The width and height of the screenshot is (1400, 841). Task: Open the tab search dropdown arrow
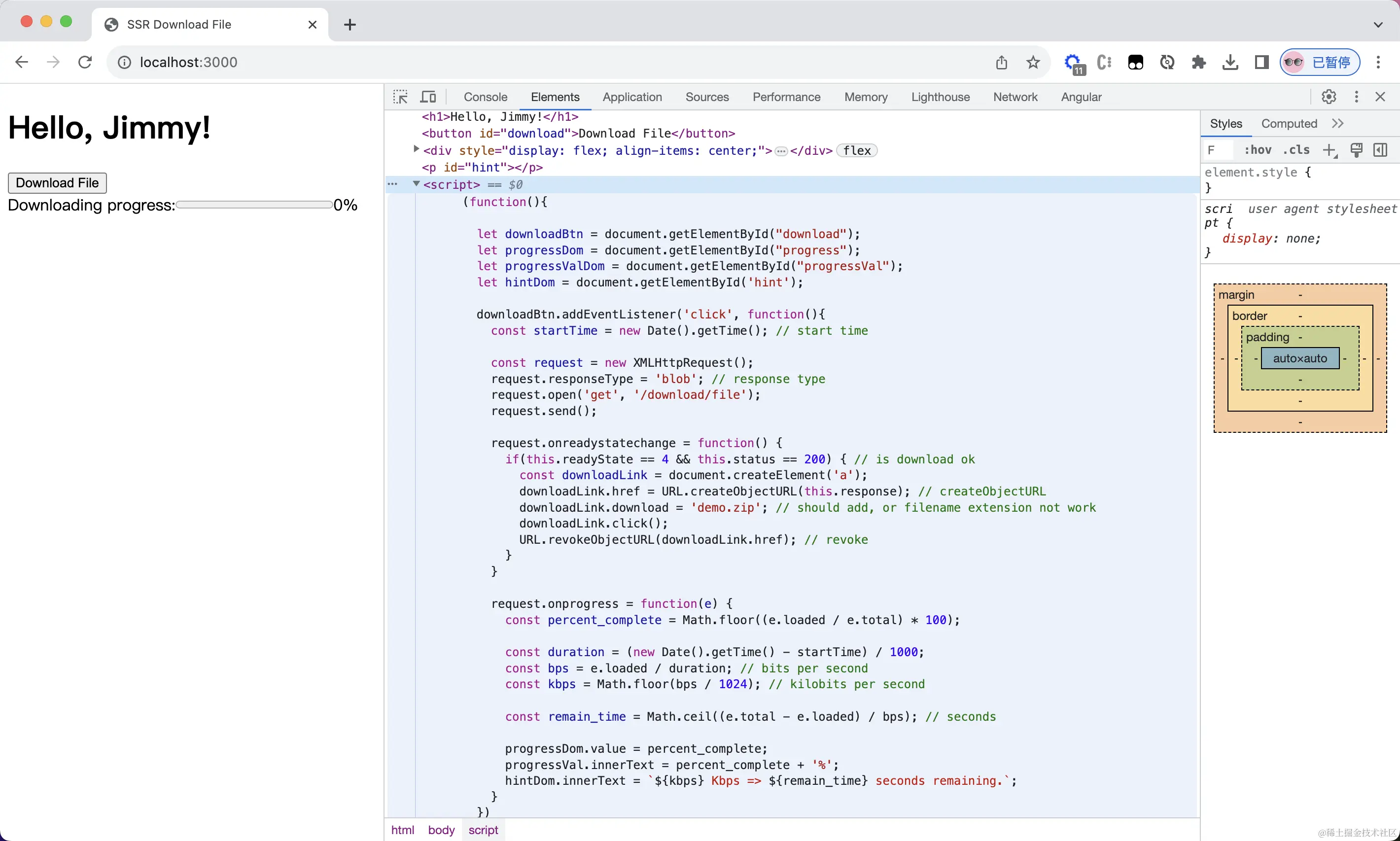pos(1378,24)
